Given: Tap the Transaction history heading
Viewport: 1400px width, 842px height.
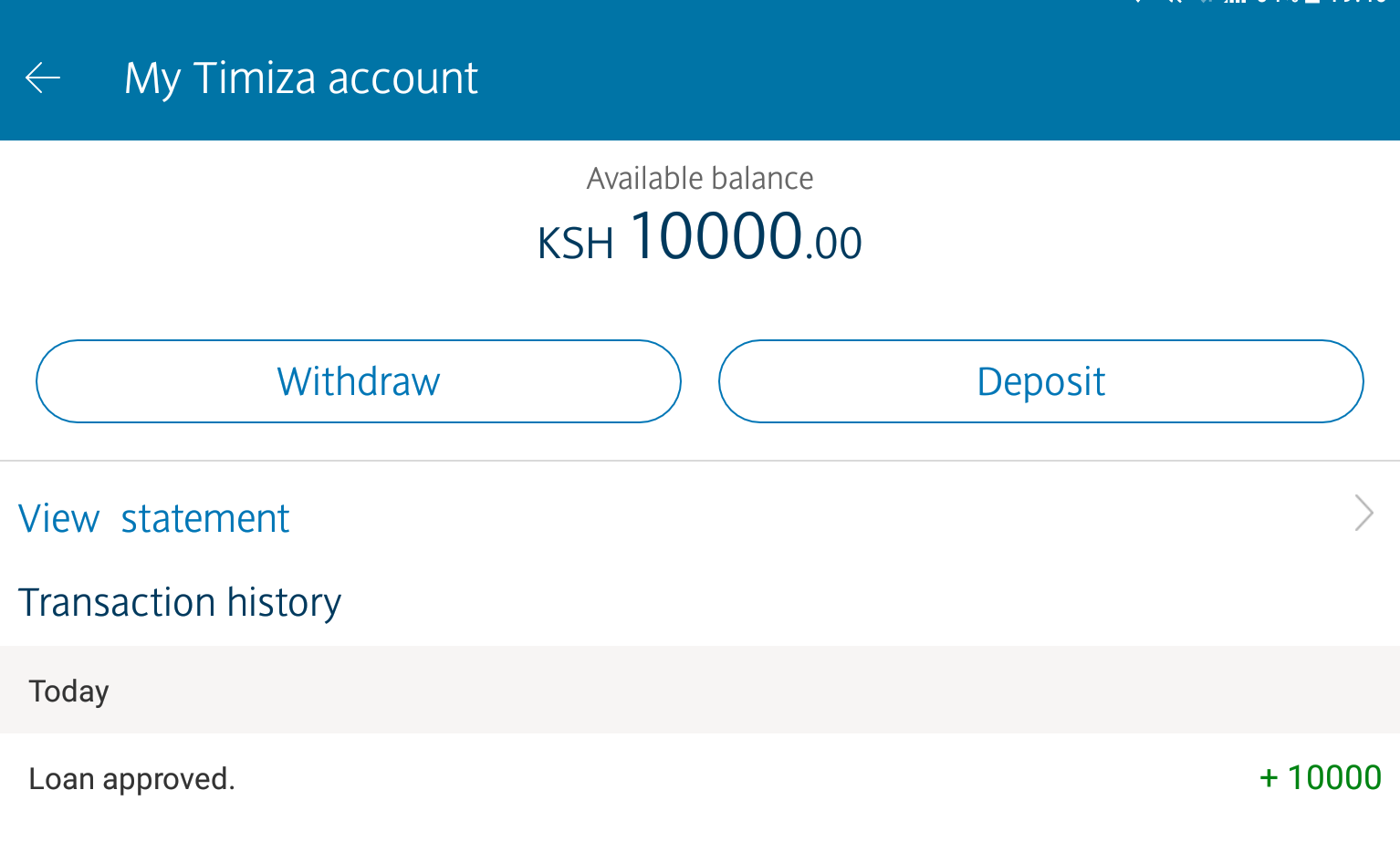Looking at the screenshot, I should tap(180, 603).
